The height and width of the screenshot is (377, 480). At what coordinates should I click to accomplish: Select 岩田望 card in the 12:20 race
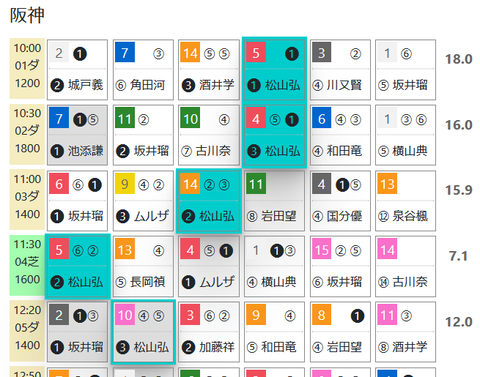(x=340, y=332)
